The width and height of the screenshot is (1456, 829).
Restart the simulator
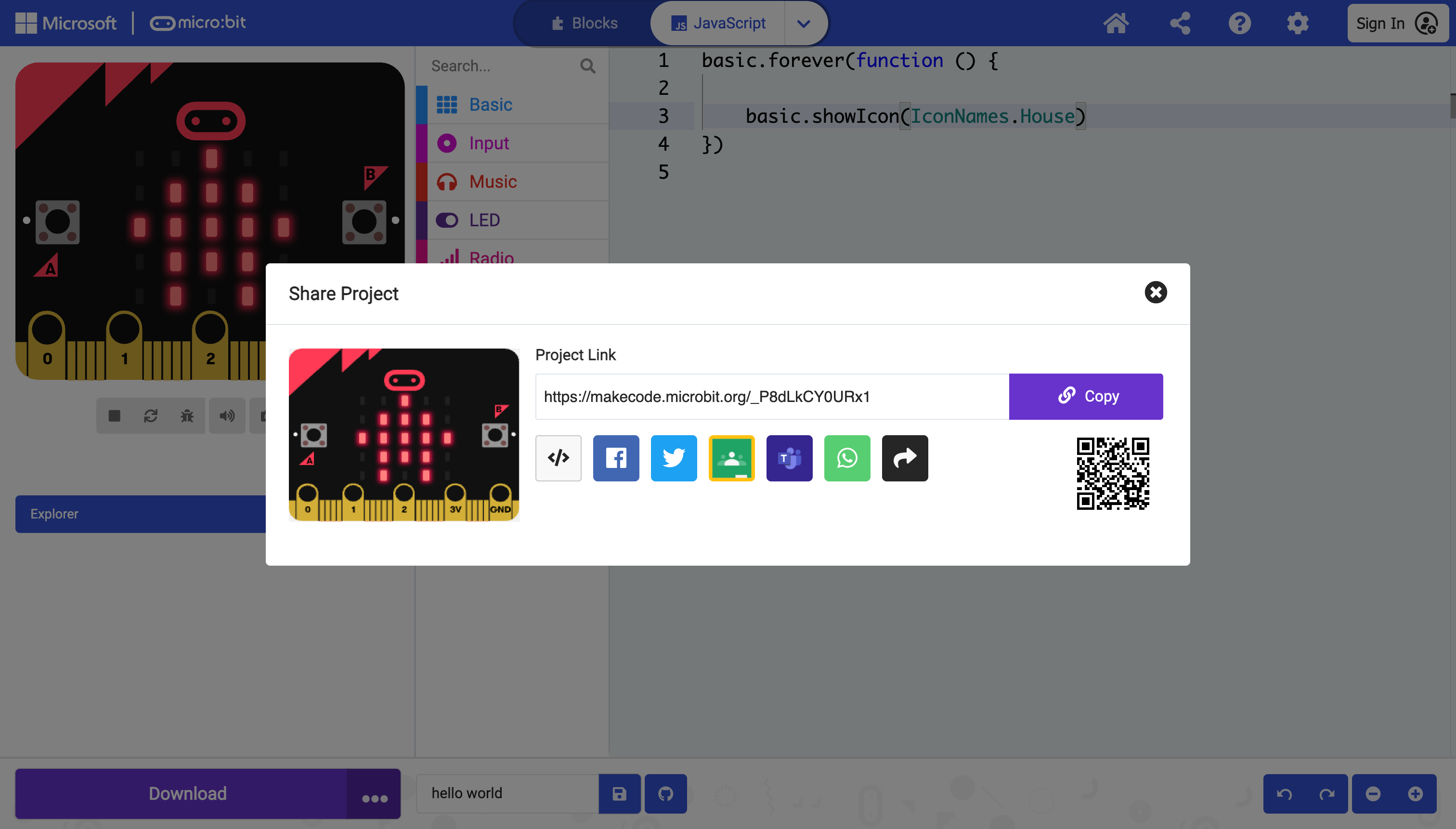point(150,415)
